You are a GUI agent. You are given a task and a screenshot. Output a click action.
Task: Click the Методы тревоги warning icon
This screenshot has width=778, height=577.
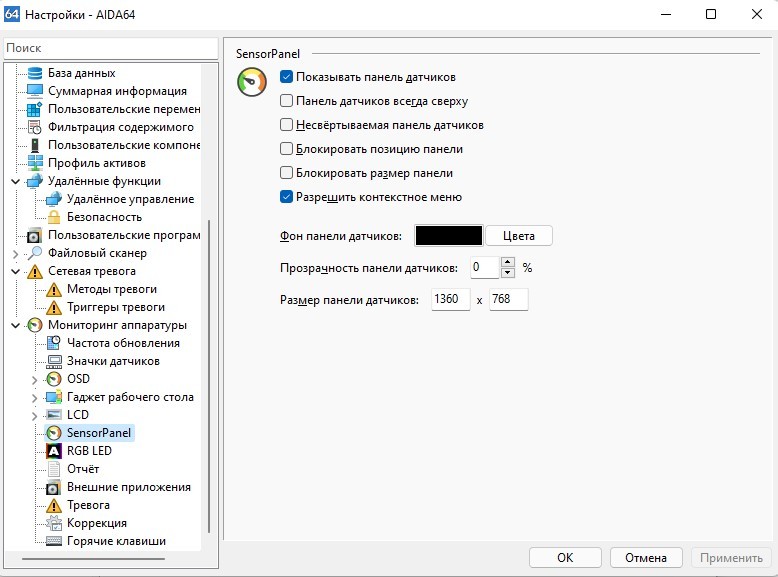tap(54, 289)
